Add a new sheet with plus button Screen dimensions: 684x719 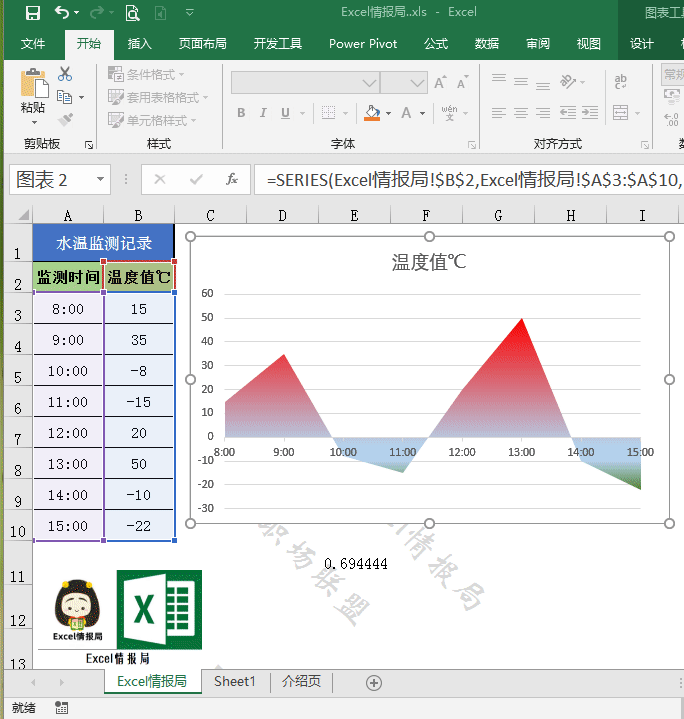tap(374, 683)
